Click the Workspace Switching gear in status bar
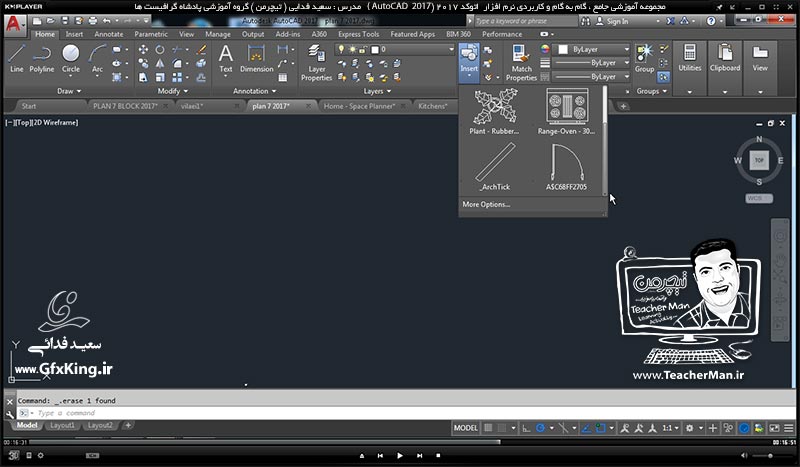Viewport: 800px width, 467px height. coord(690,428)
